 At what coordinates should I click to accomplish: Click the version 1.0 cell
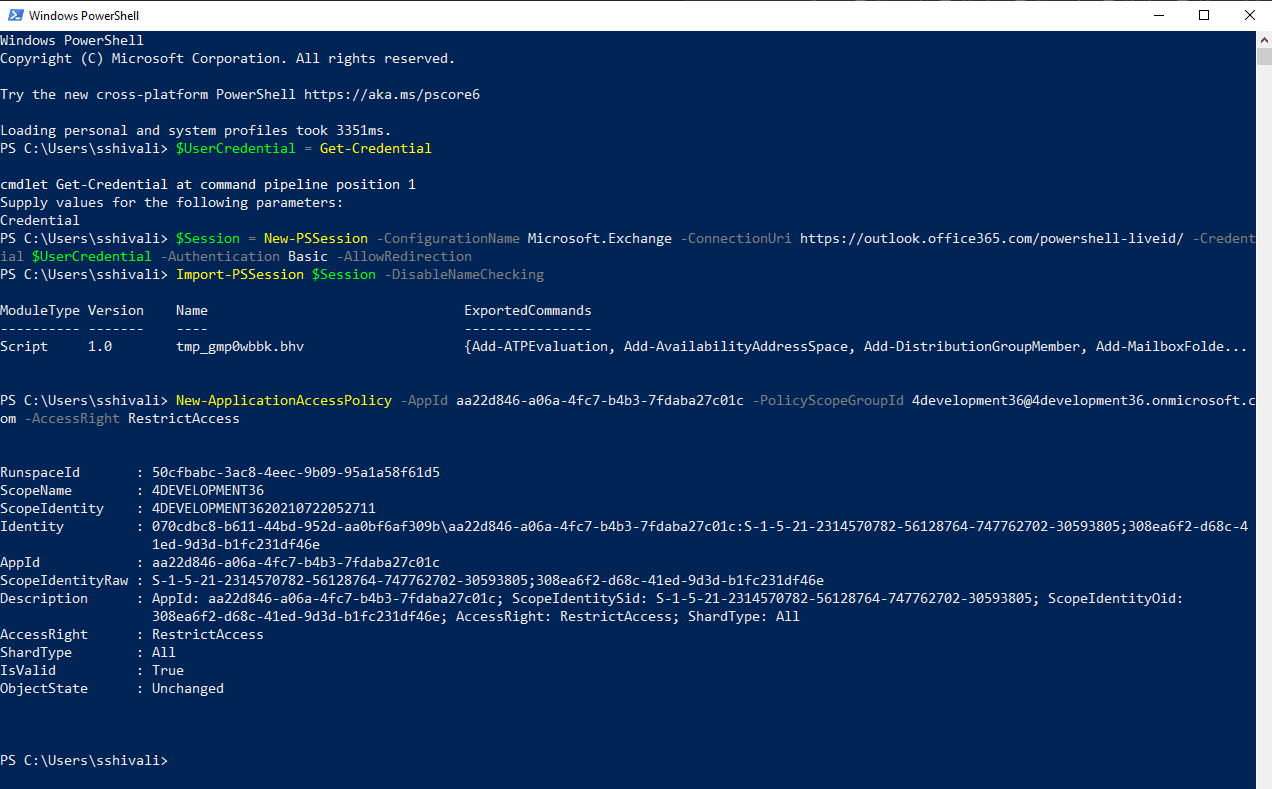[100, 346]
